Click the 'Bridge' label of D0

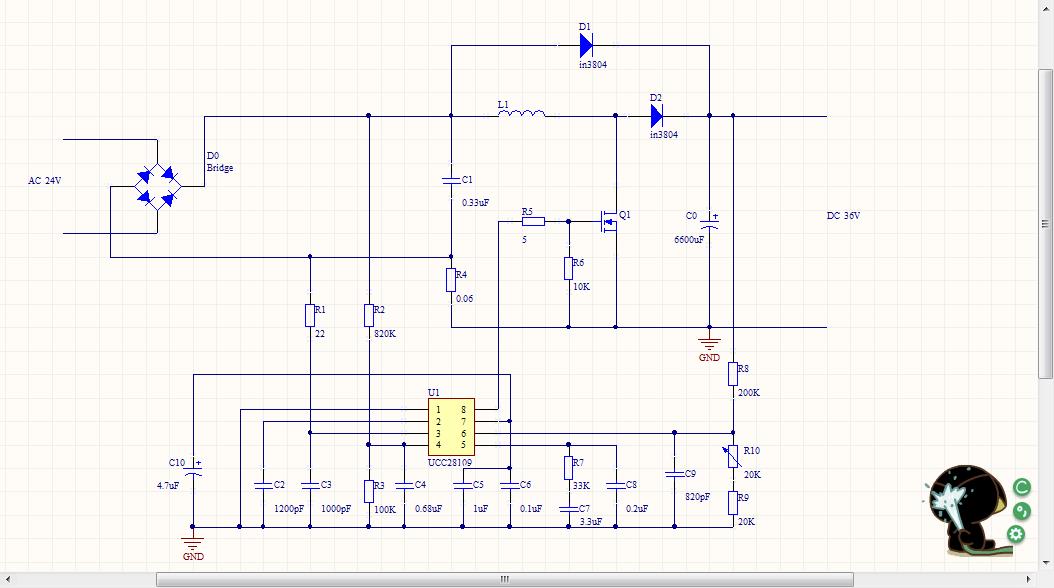220,168
